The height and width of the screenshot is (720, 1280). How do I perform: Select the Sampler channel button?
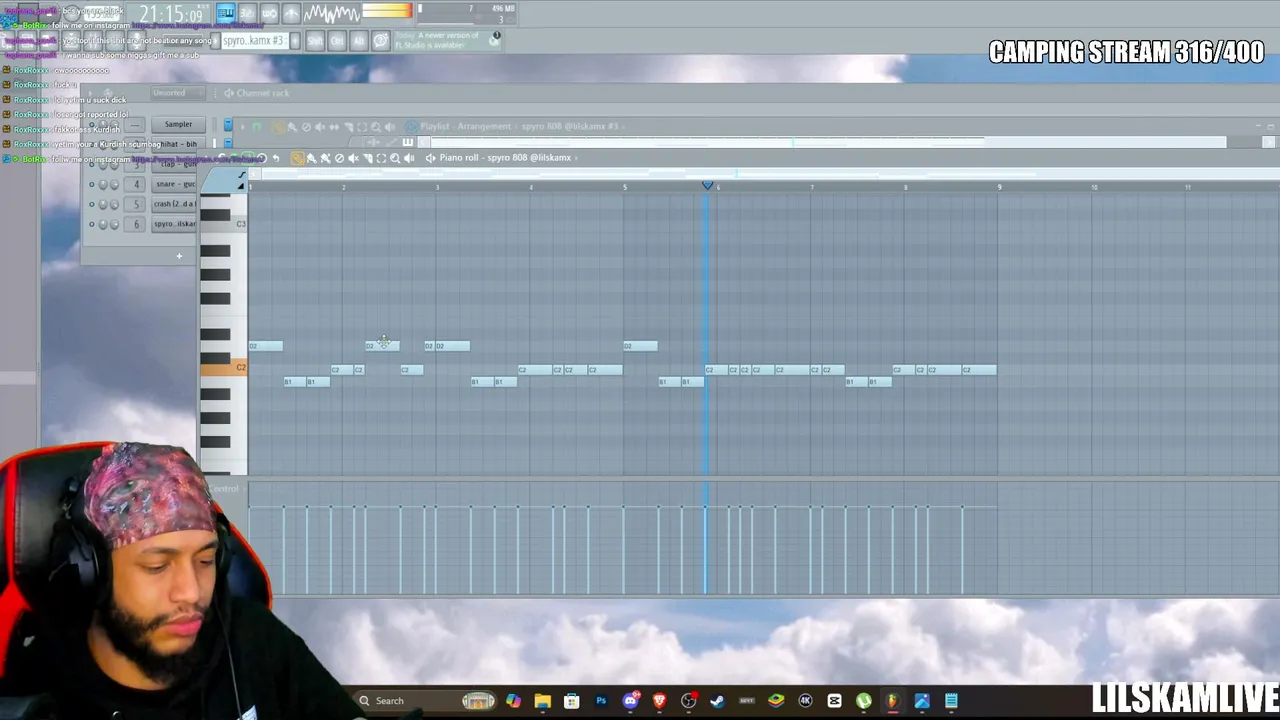click(178, 124)
